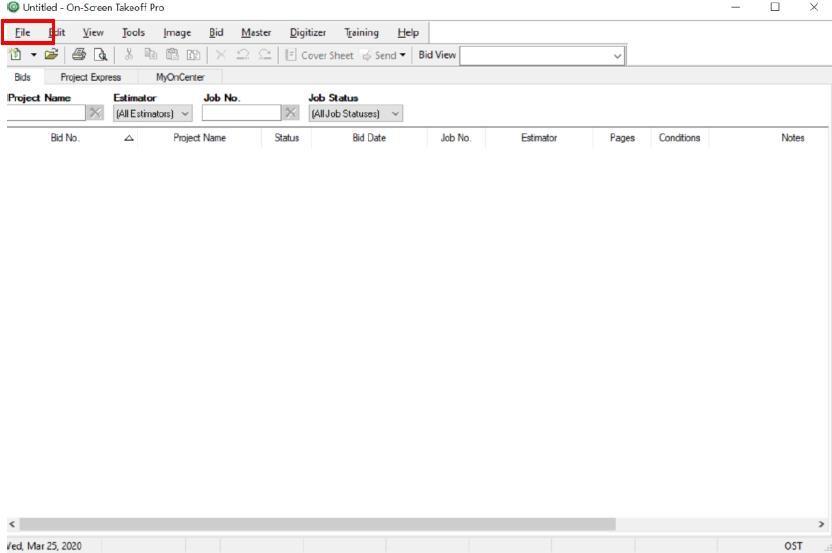Click the Undo toolbar icon
The width and height of the screenshot is (832, 553).
pos(243,55)
